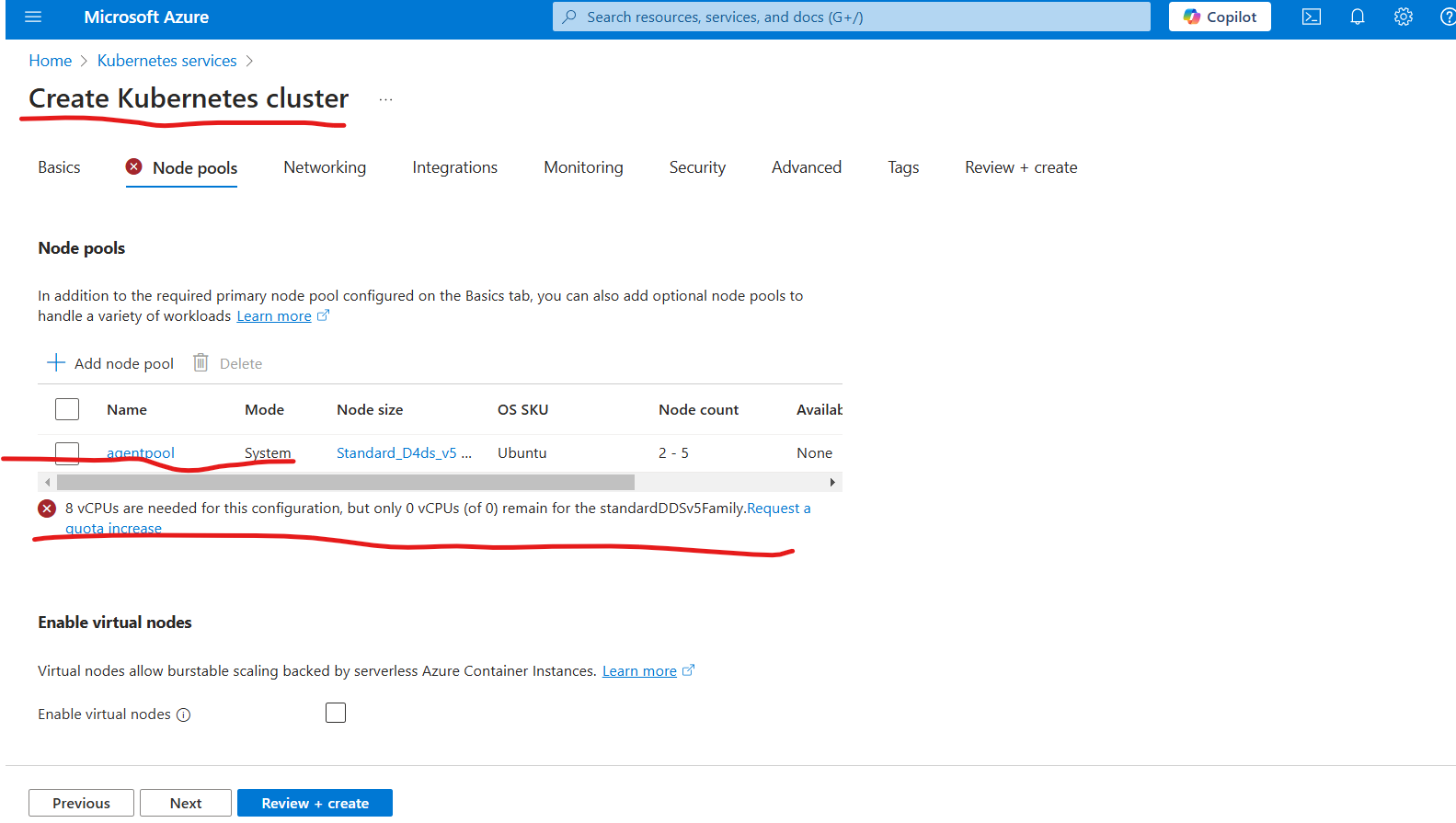
Task: Click the Previous button
Action: tap(81, 803)
